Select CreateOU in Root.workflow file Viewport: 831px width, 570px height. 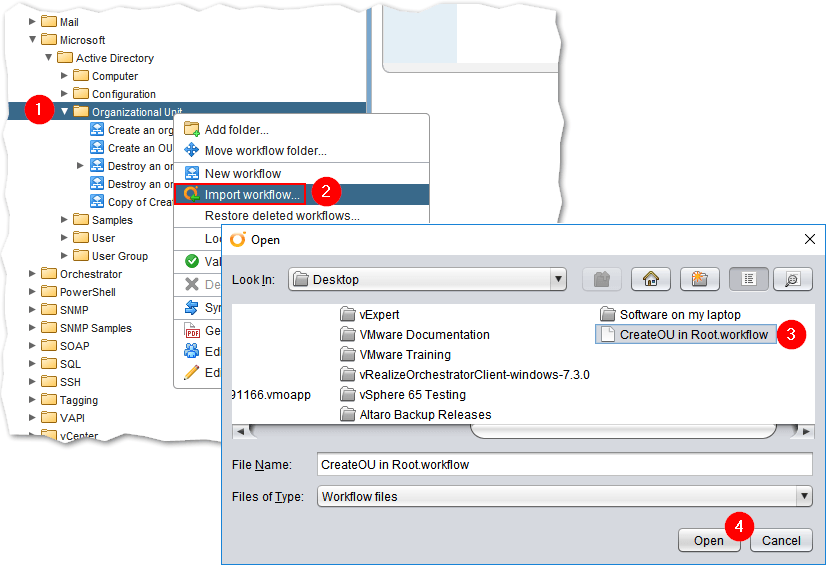click(686, 335)
